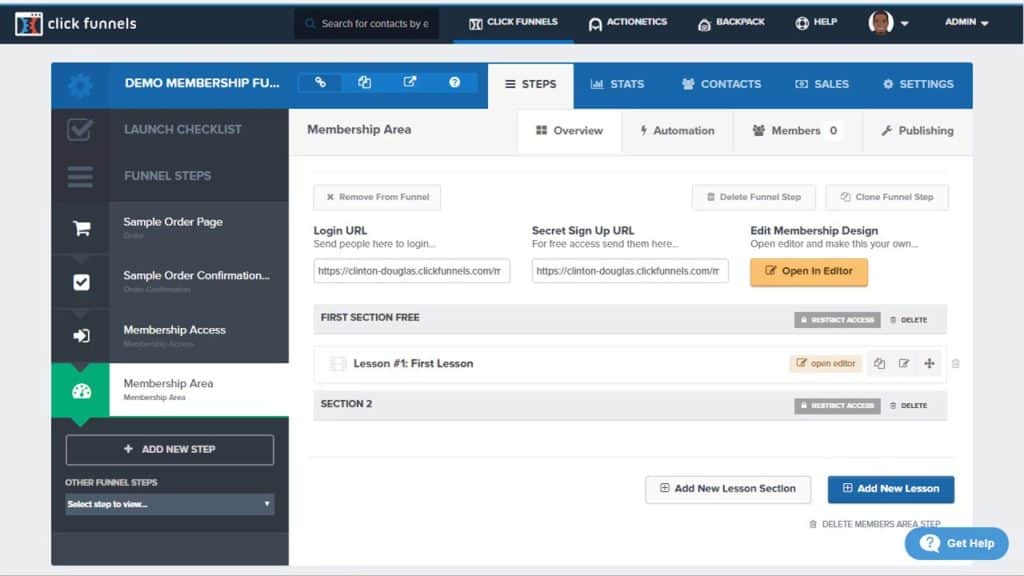Screen dimensions: 1024x576
Task: Select the Publishing sub-tab
Action: 917,131
